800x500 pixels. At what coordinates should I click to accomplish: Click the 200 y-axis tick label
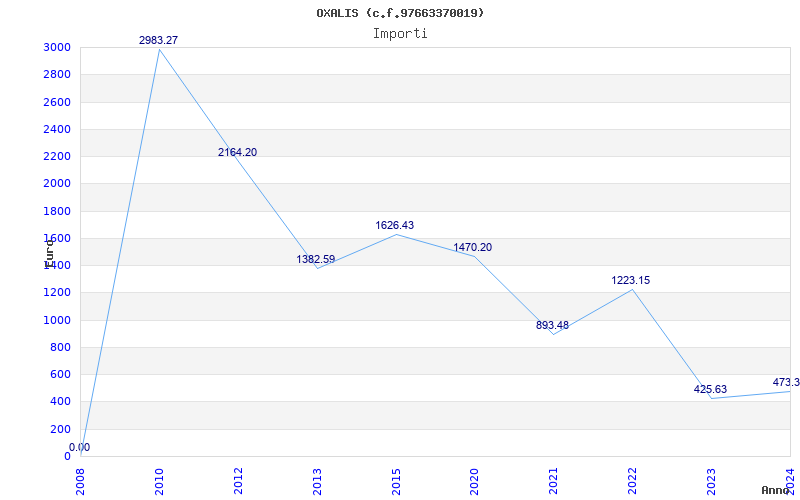click(x=61, y=429)
